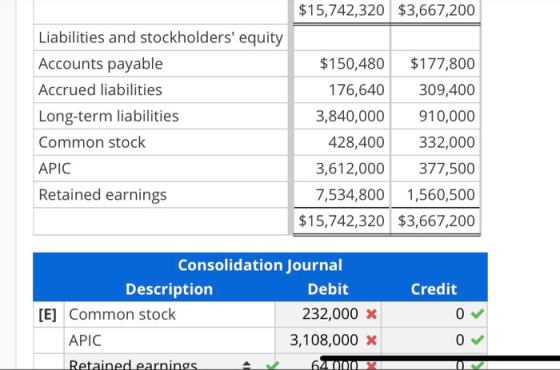Select the 1,560,500 retained earnings value

441,195
